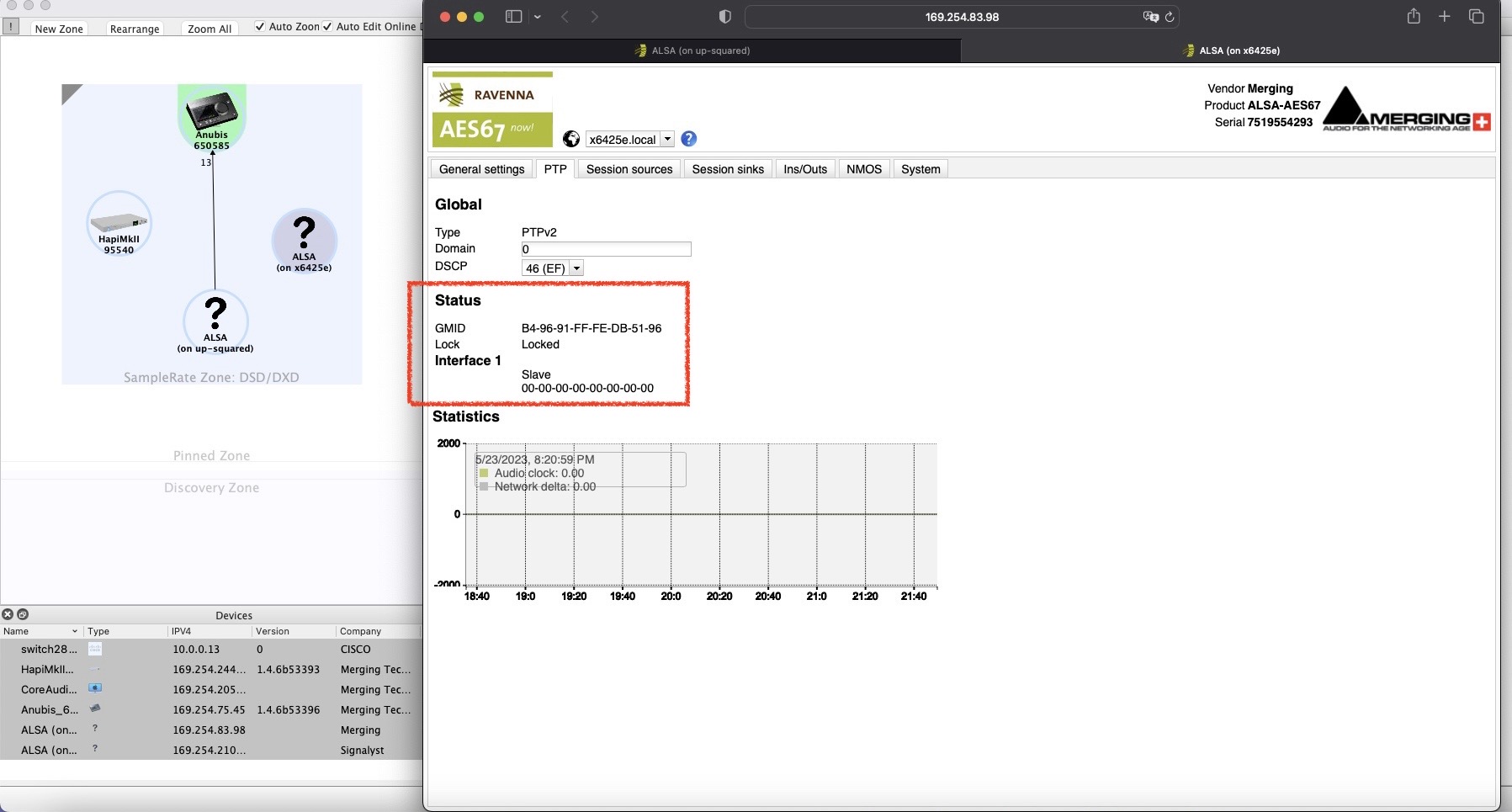Select the HapiMkII 95540 device icon
The image size is (1512, 812).
coord(119,223)
